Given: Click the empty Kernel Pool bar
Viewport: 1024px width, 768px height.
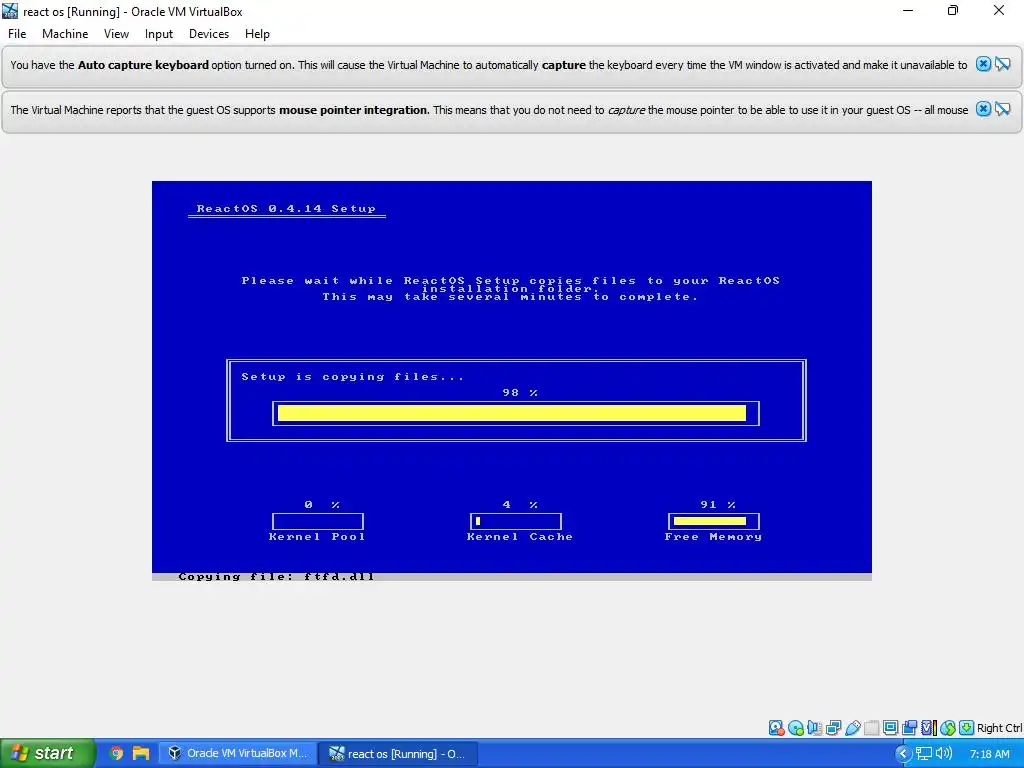Looking at the screenshot, I should tap(317, 521).
